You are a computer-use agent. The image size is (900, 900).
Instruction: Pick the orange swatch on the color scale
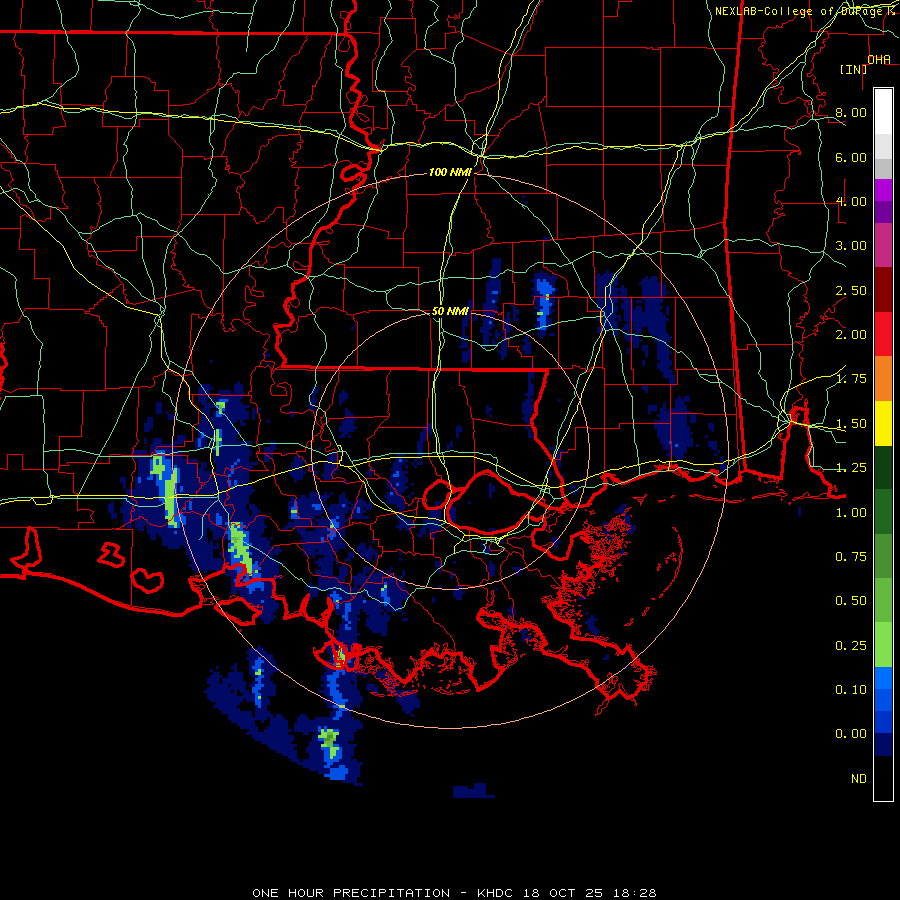pos(883,379)
